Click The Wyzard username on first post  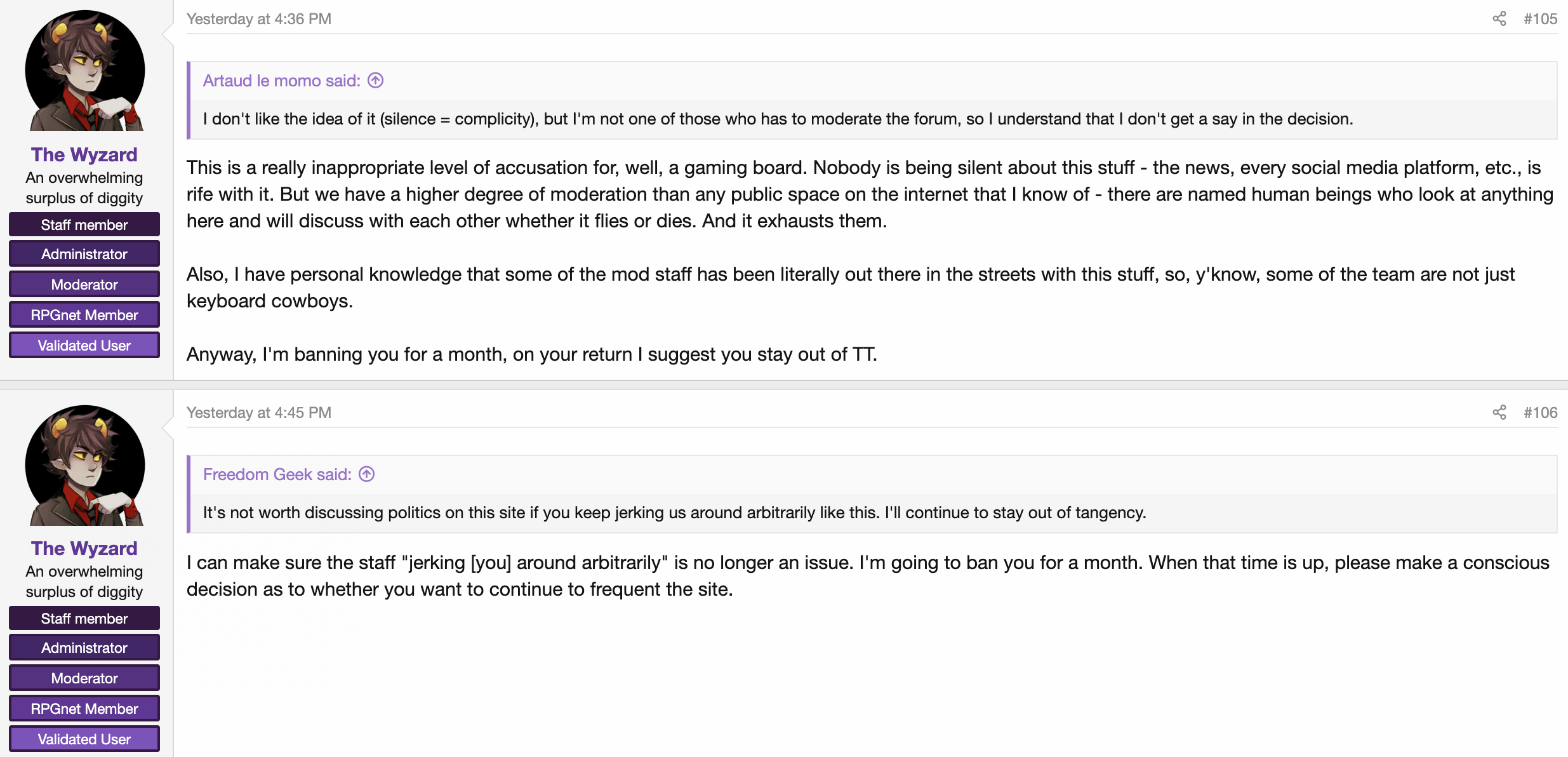click(84, 154)
